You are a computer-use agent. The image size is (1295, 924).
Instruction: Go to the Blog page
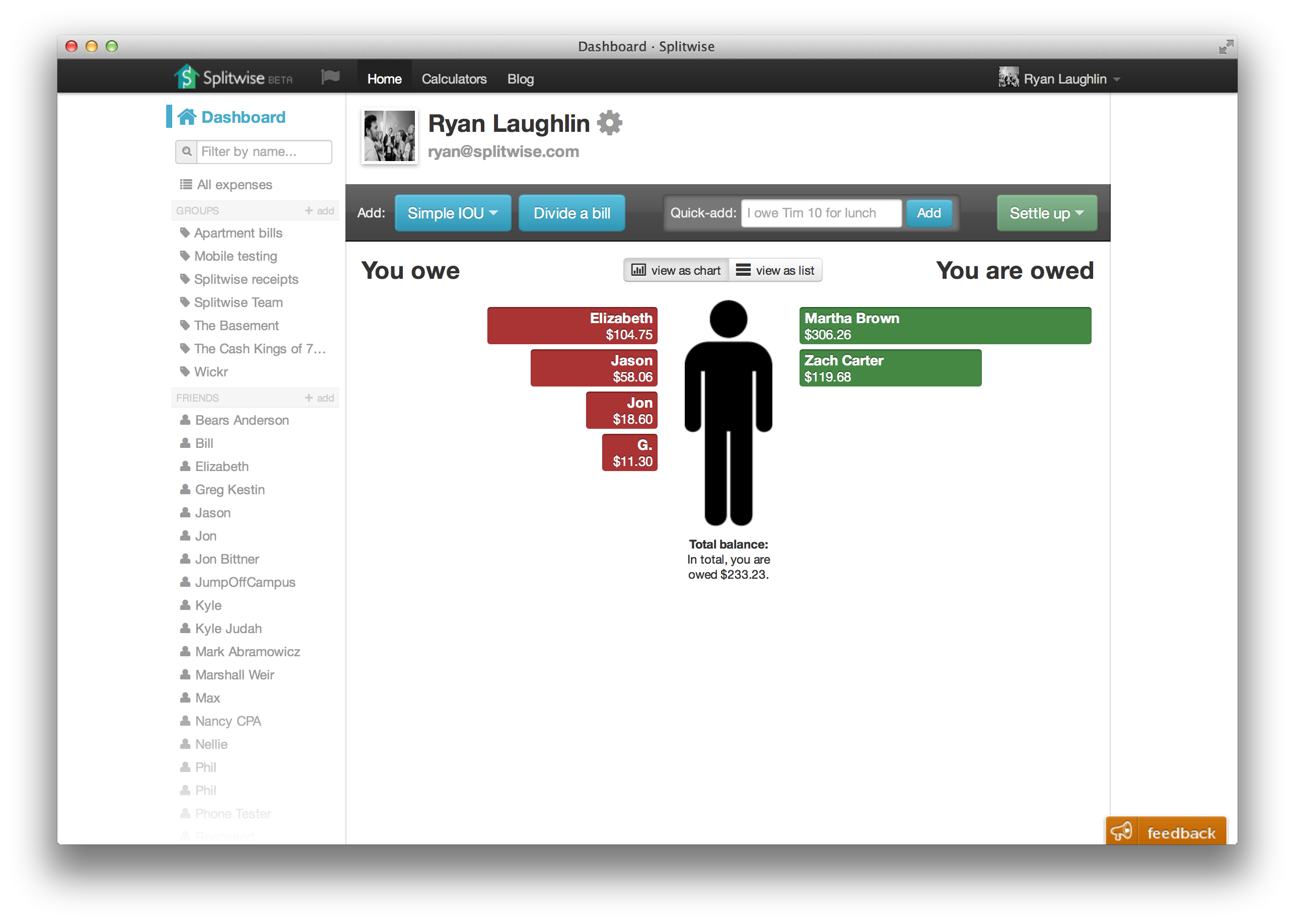tap(520, 79)
